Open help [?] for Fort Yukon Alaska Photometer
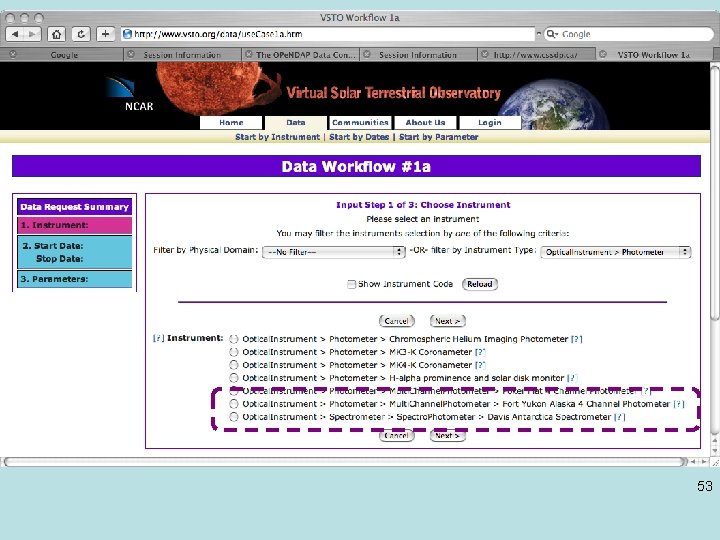The image size is (720, 540). point(679,404)
